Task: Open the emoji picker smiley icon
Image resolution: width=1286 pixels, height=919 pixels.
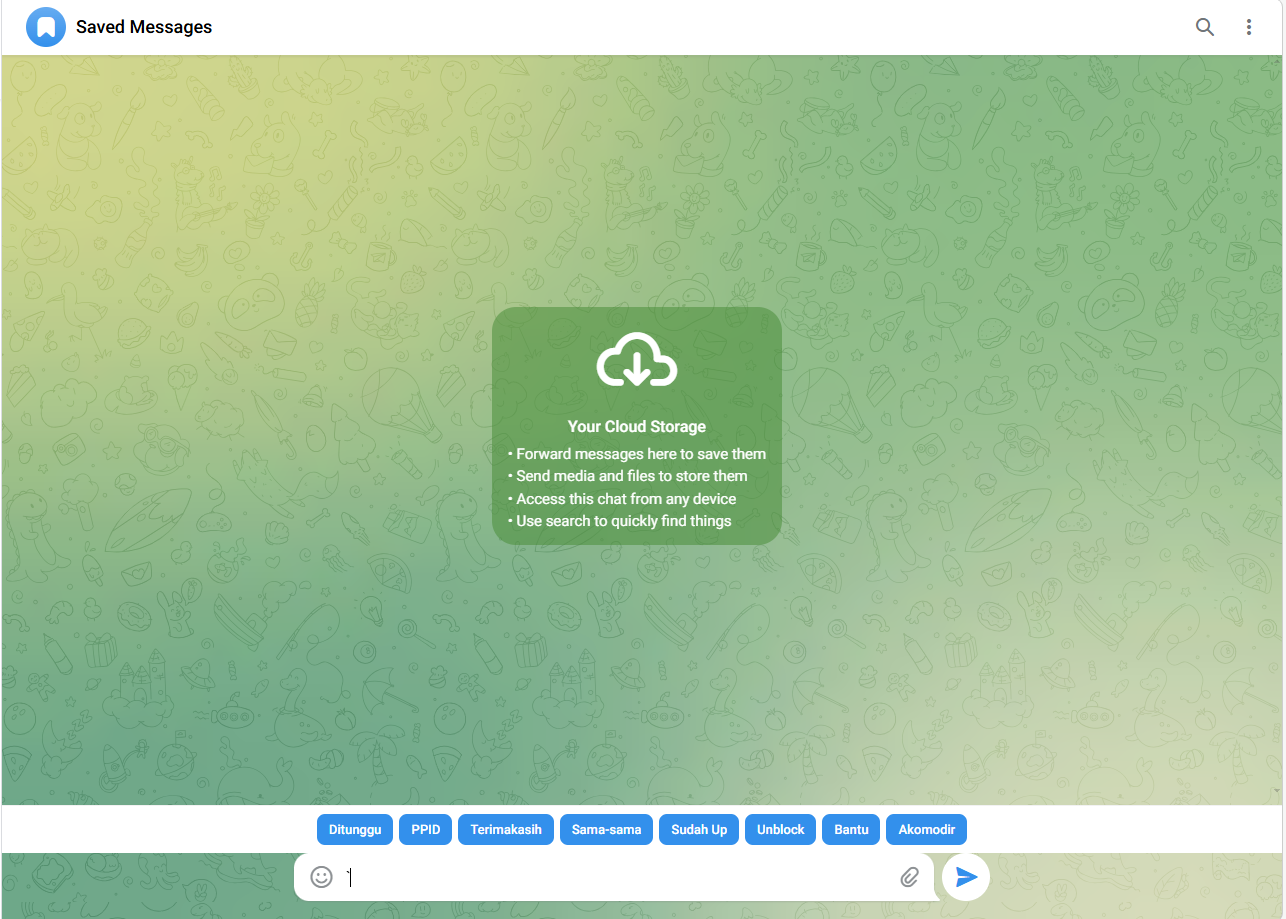Action: click(321, 877)
